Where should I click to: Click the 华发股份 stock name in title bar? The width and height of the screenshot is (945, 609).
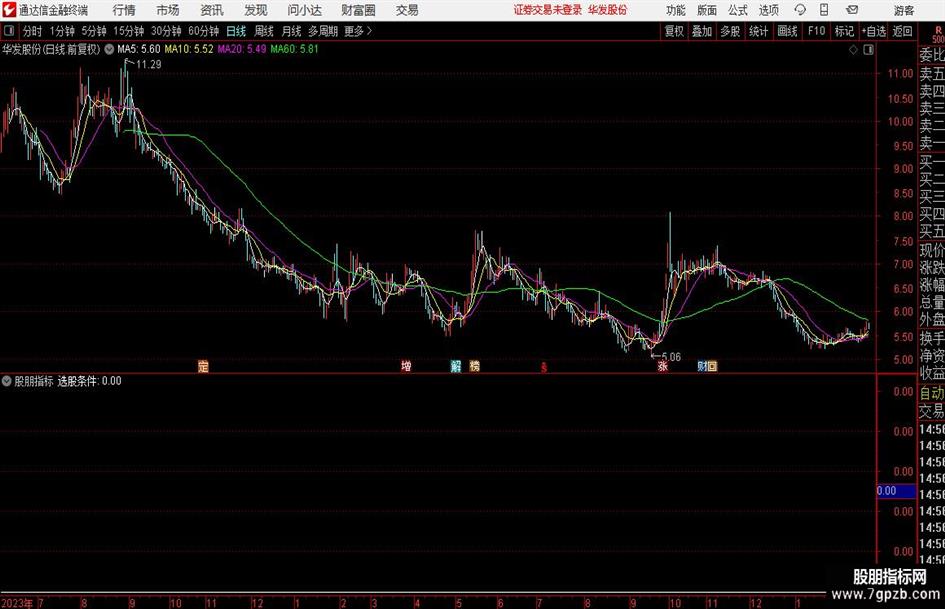point(608,10)
